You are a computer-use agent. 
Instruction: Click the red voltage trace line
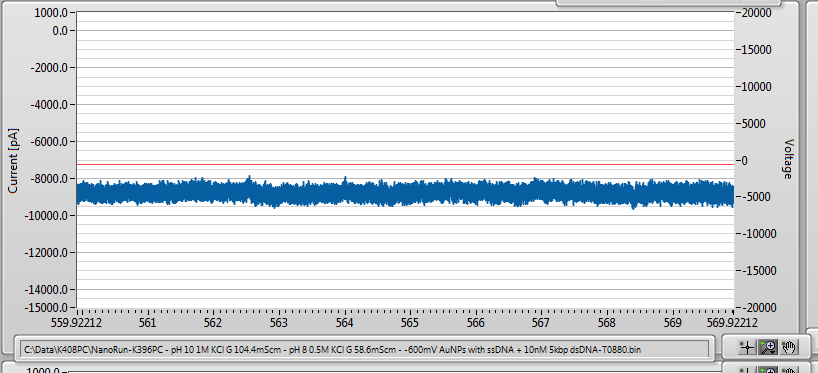[x=405, y=164]
